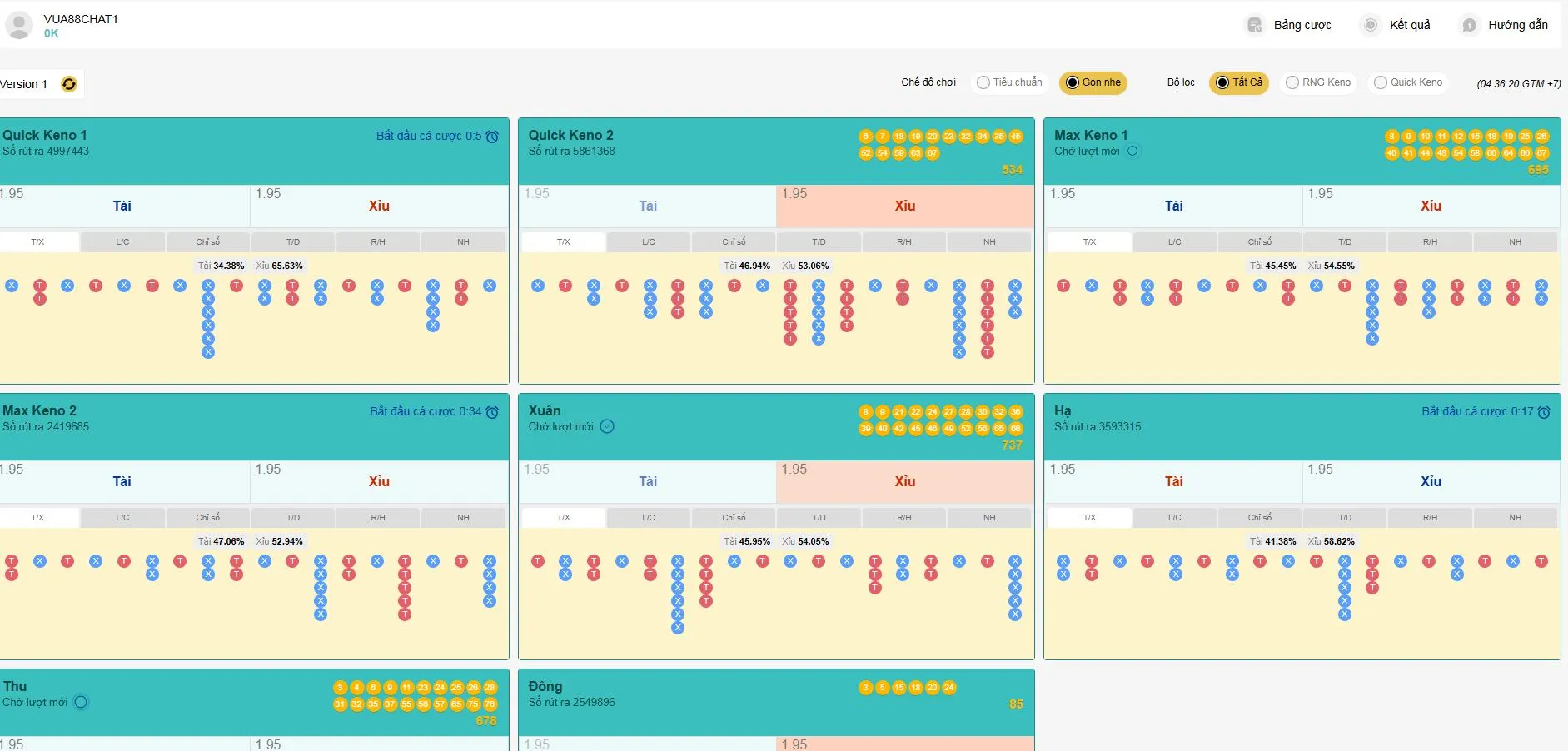Bet Tài in Quick Keno 1

(x=122, y=206)
